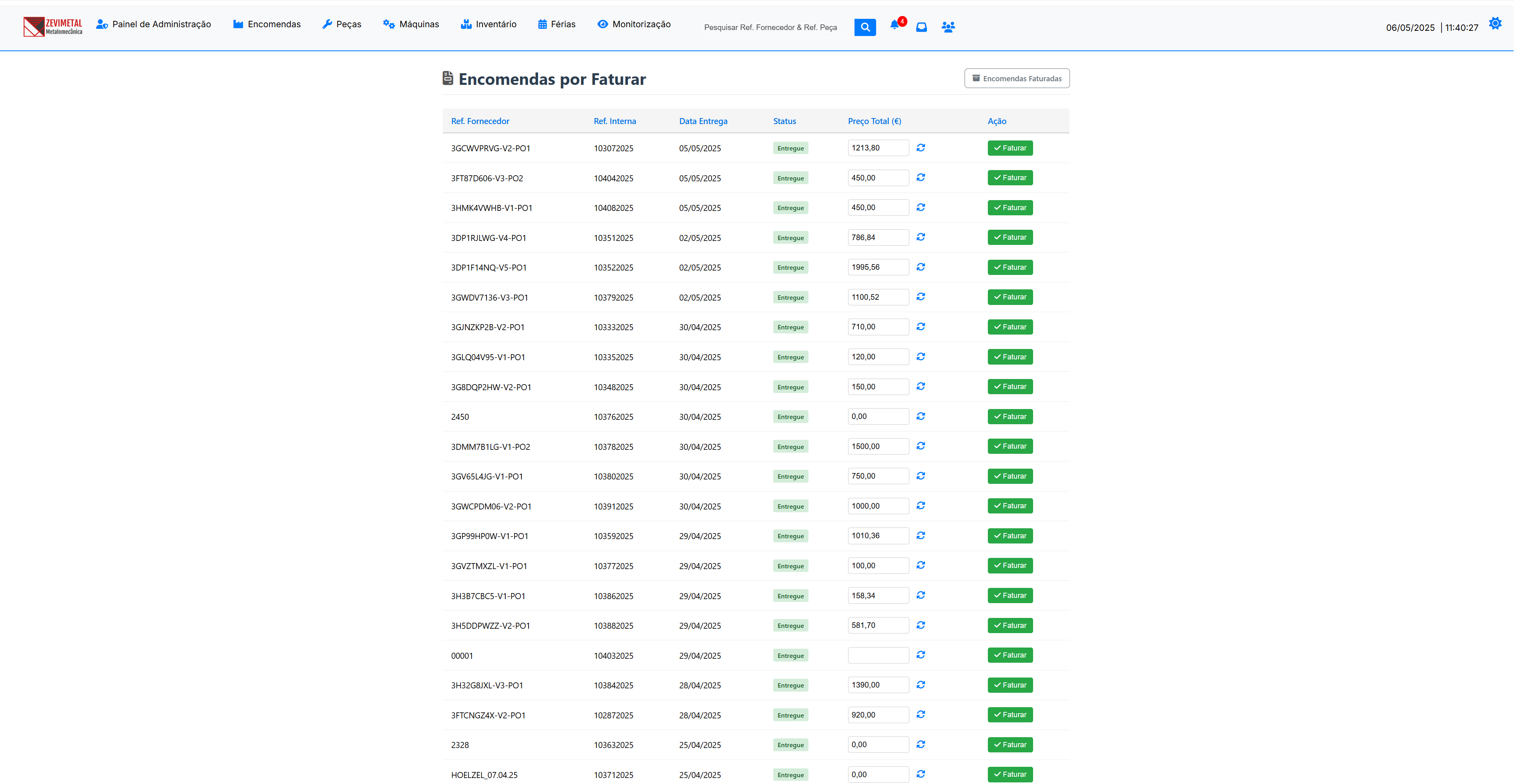The width and height of the screenshot is (1514, 784).
Task: Open the Encomendas menu
Action: click(x=267, y=24)
